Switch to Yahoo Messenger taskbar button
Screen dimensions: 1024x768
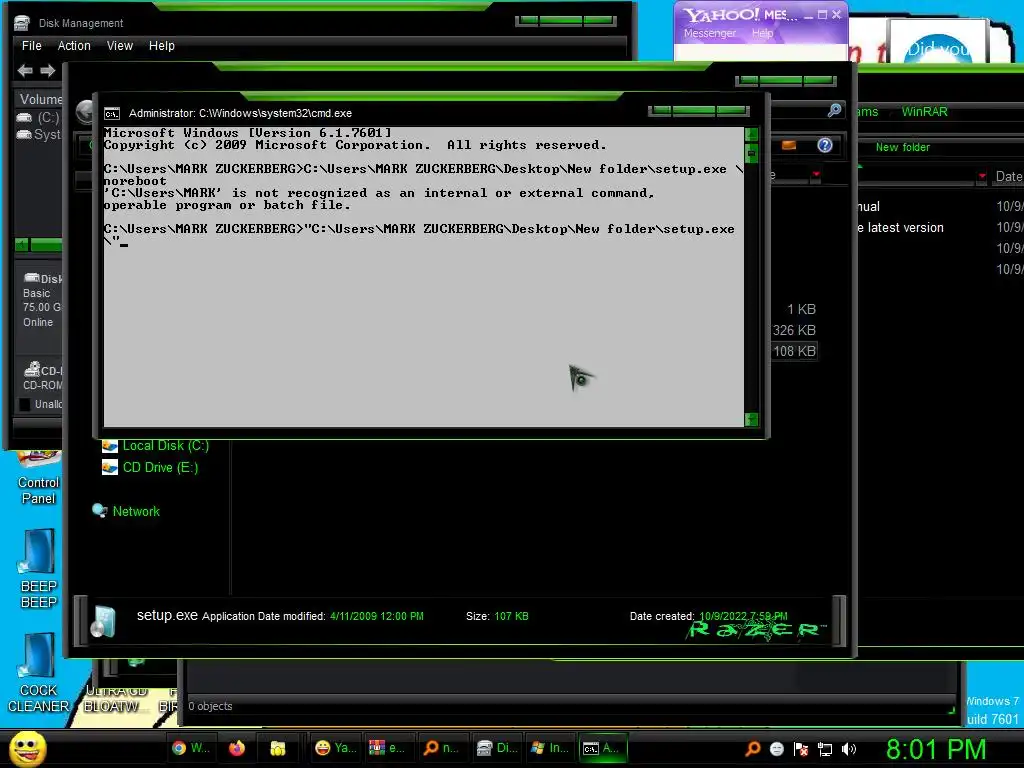pyautogui.click(x=336, y=748)
